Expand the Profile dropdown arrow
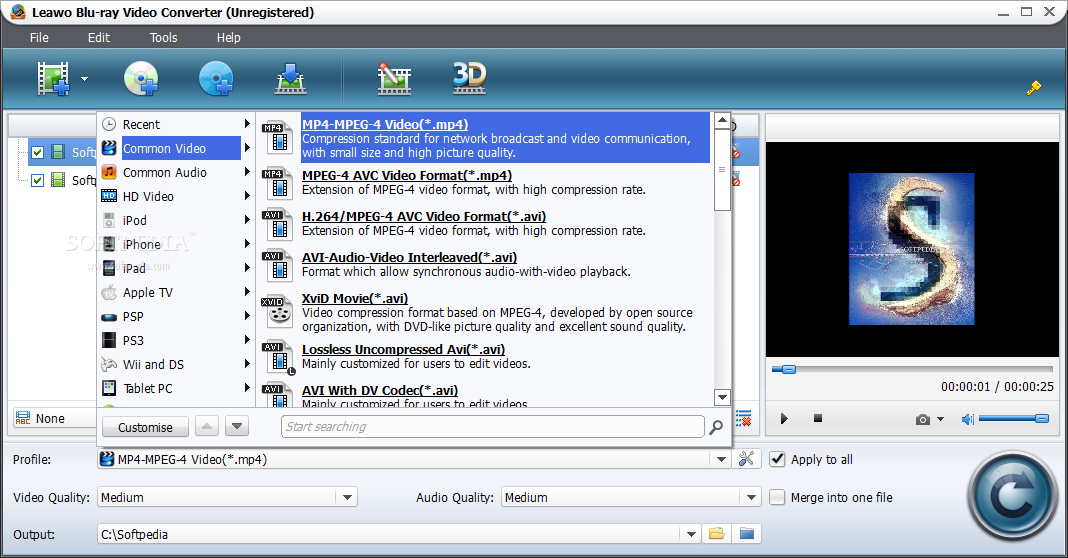Viewport: 1068px width, 558px height. tap(721, 459)
